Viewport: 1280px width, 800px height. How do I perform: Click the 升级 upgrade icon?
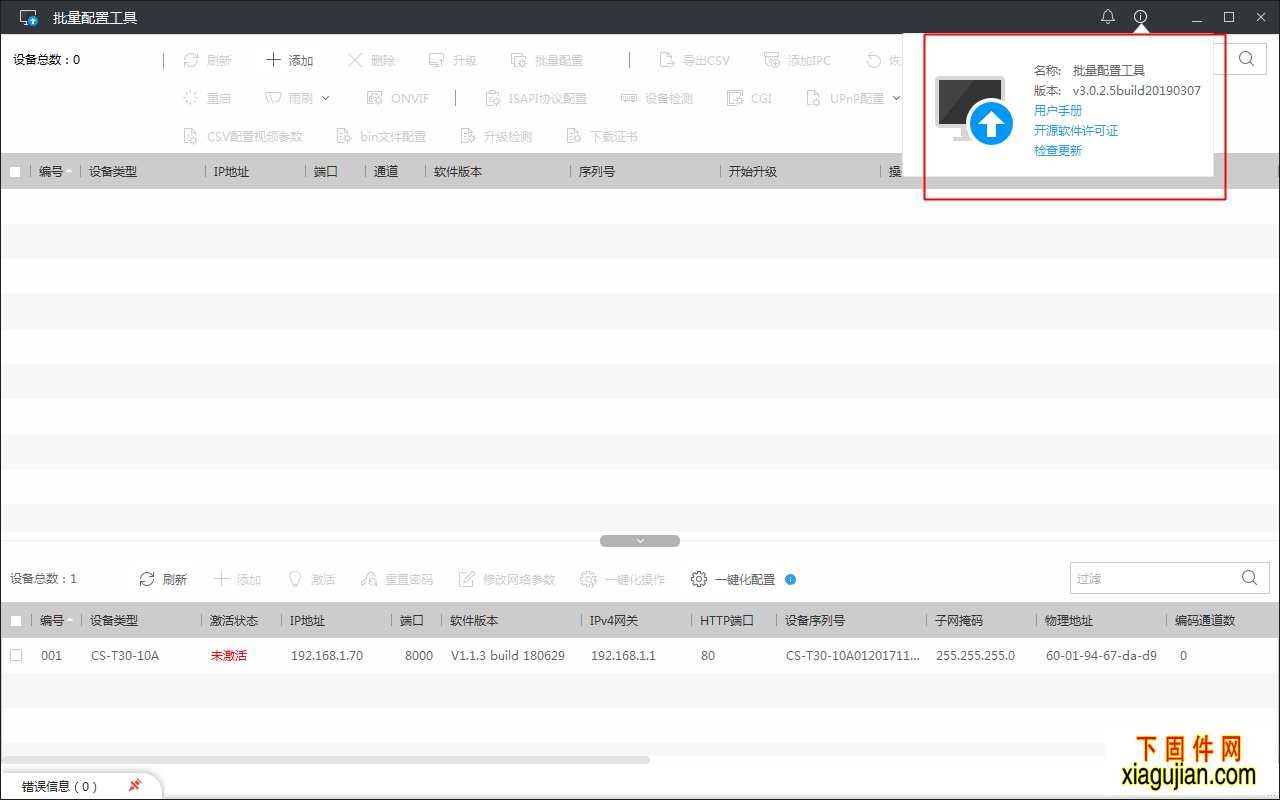point(436,60)
